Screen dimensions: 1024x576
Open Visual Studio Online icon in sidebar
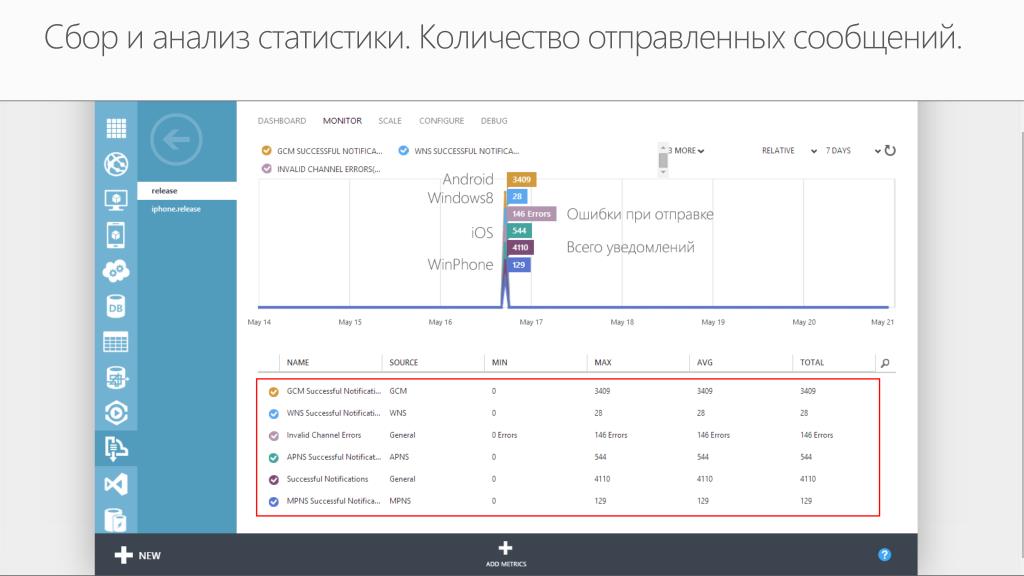[116, 484]
